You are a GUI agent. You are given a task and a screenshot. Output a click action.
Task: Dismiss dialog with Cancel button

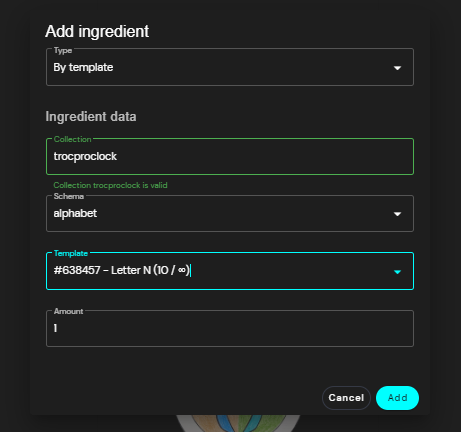(x=346, y=398)
